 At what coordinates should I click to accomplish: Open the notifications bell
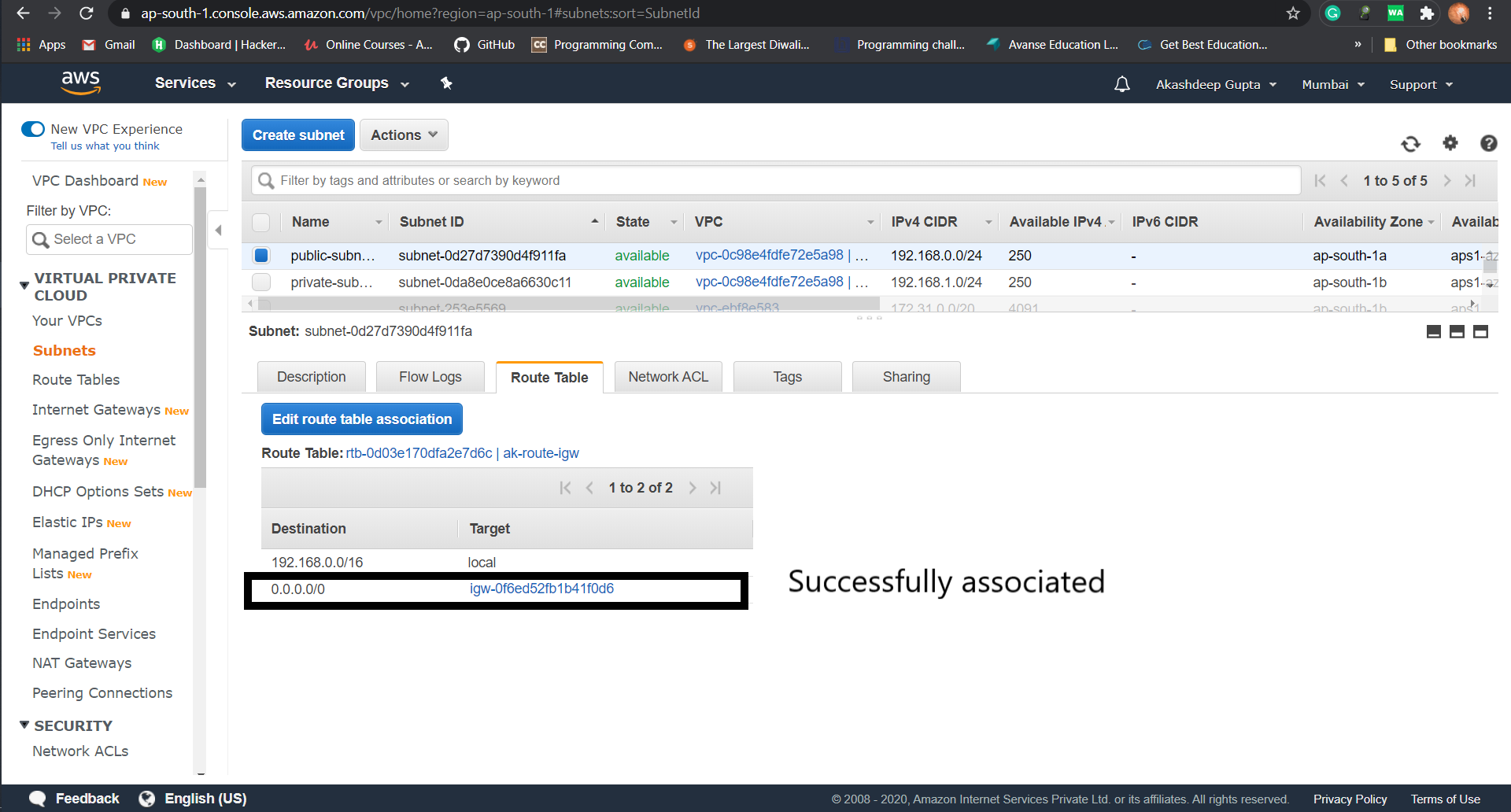(x=1121, y=83)
